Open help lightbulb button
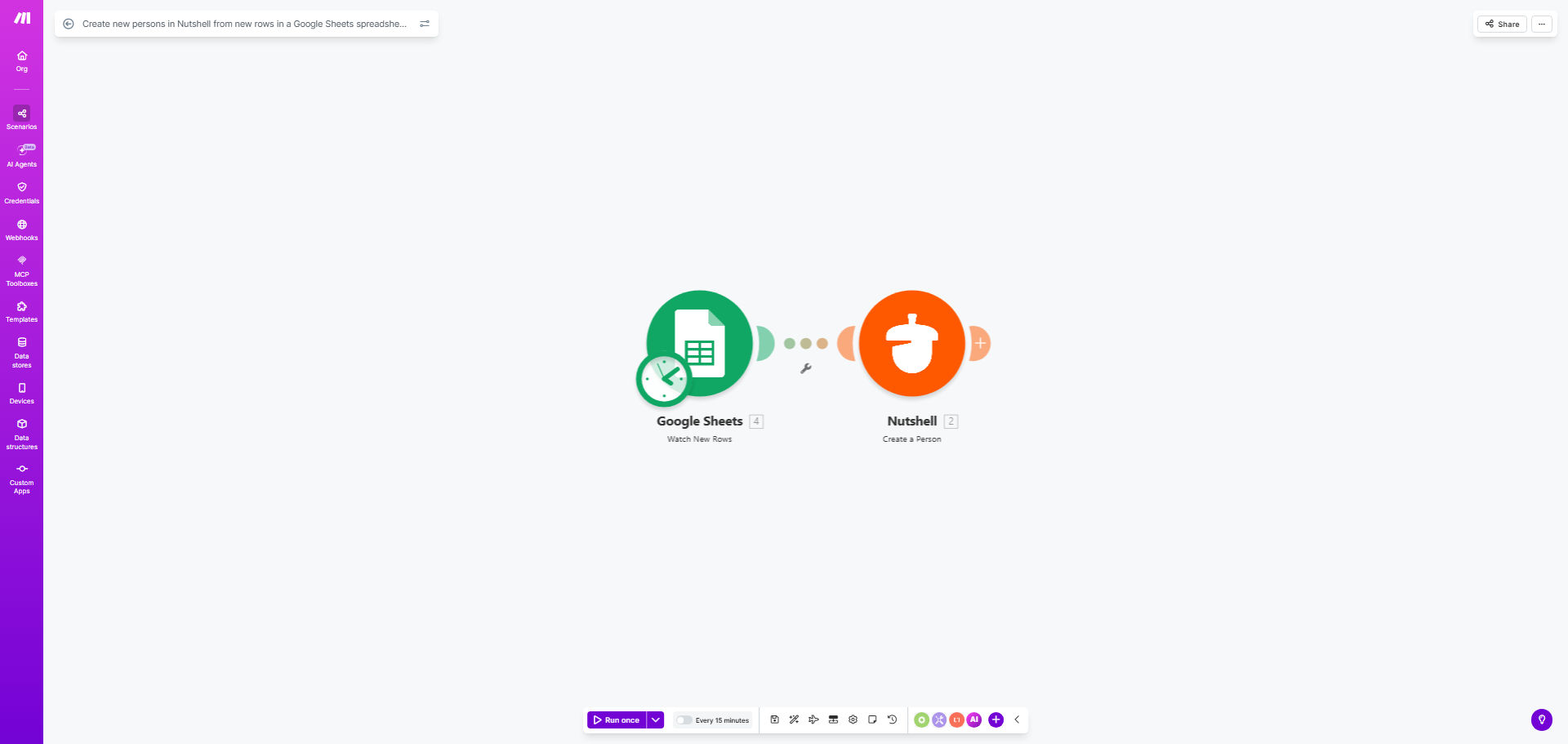The width and height of the screenshot is (1568, 744). [x=1541, y=719]
